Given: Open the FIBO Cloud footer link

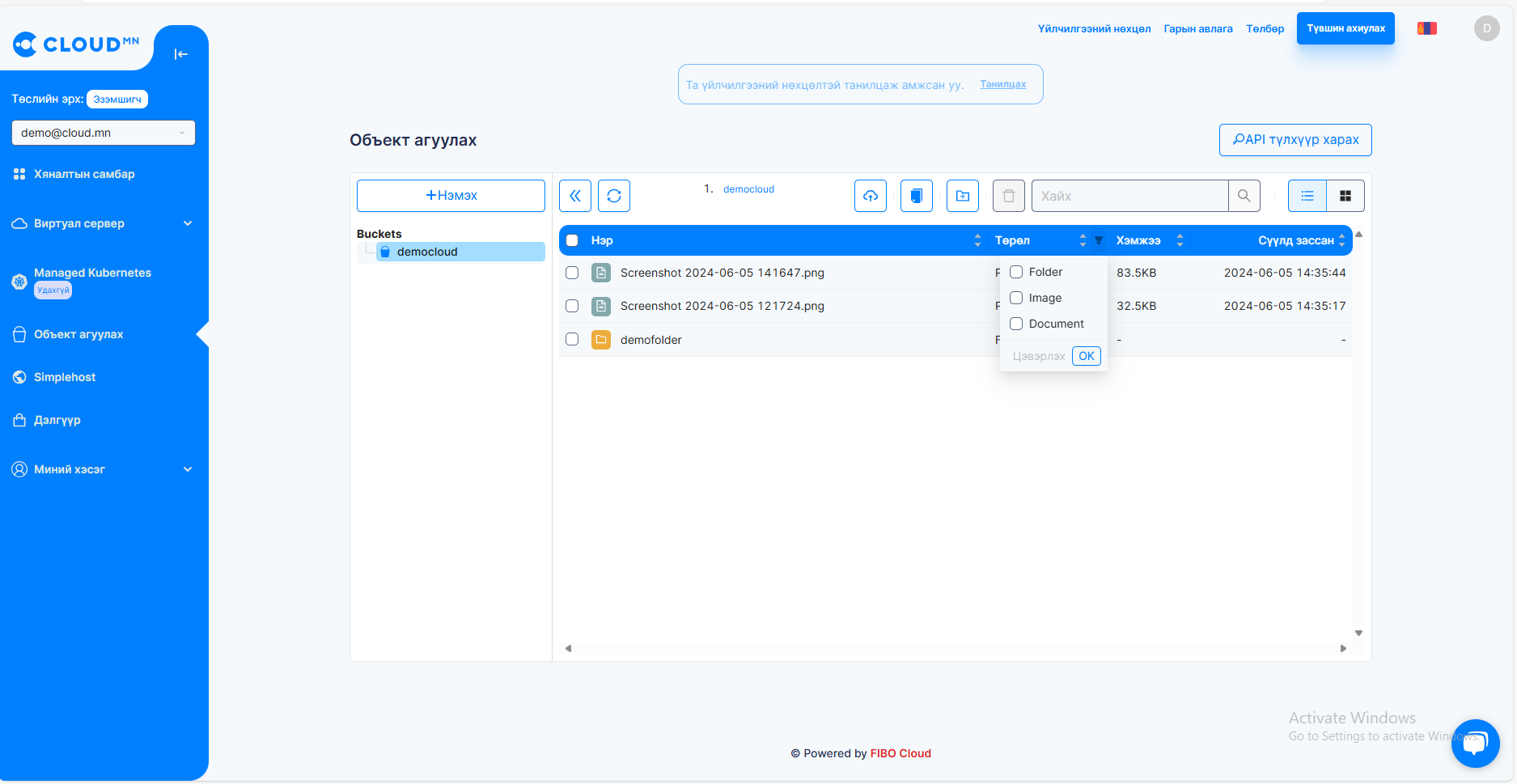Looking at the screenshot, I should 900,753.
